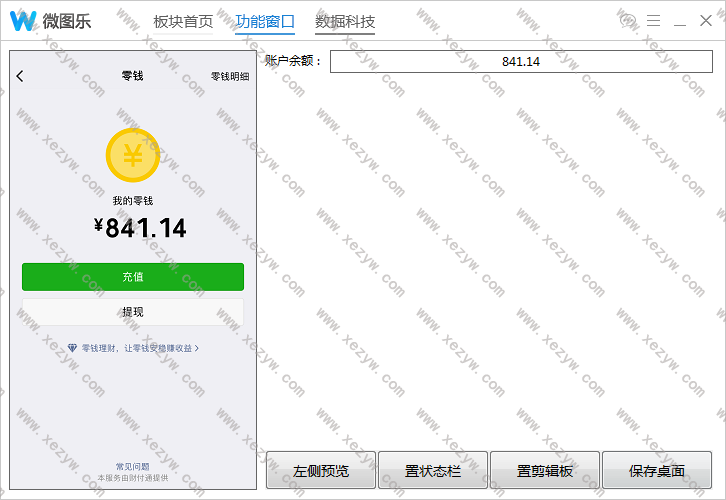Switch to the 板块首页 tab
Screen dimensions: 726x500
pos(183,22)
